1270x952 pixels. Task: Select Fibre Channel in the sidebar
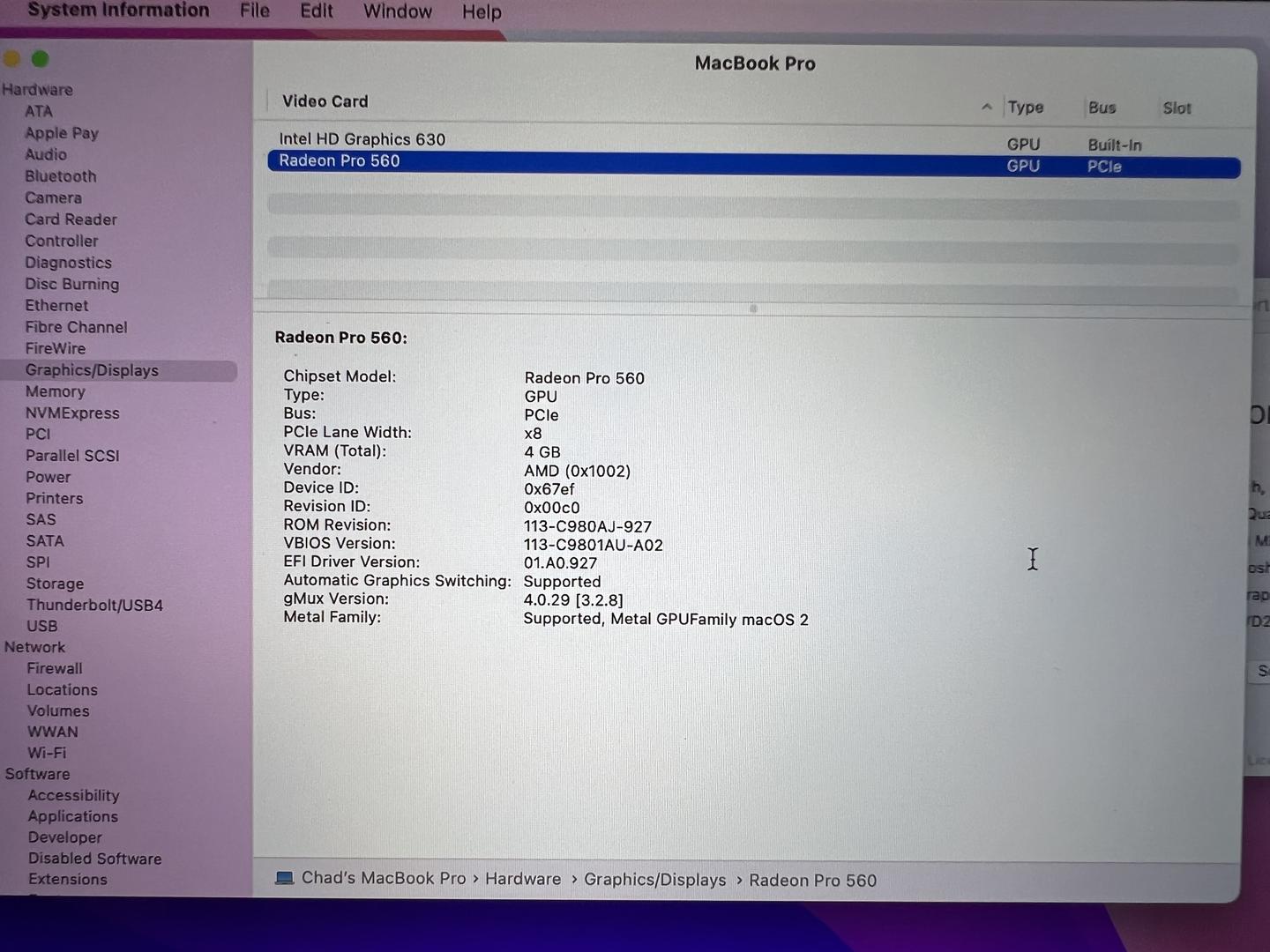[x=76, y=327]
